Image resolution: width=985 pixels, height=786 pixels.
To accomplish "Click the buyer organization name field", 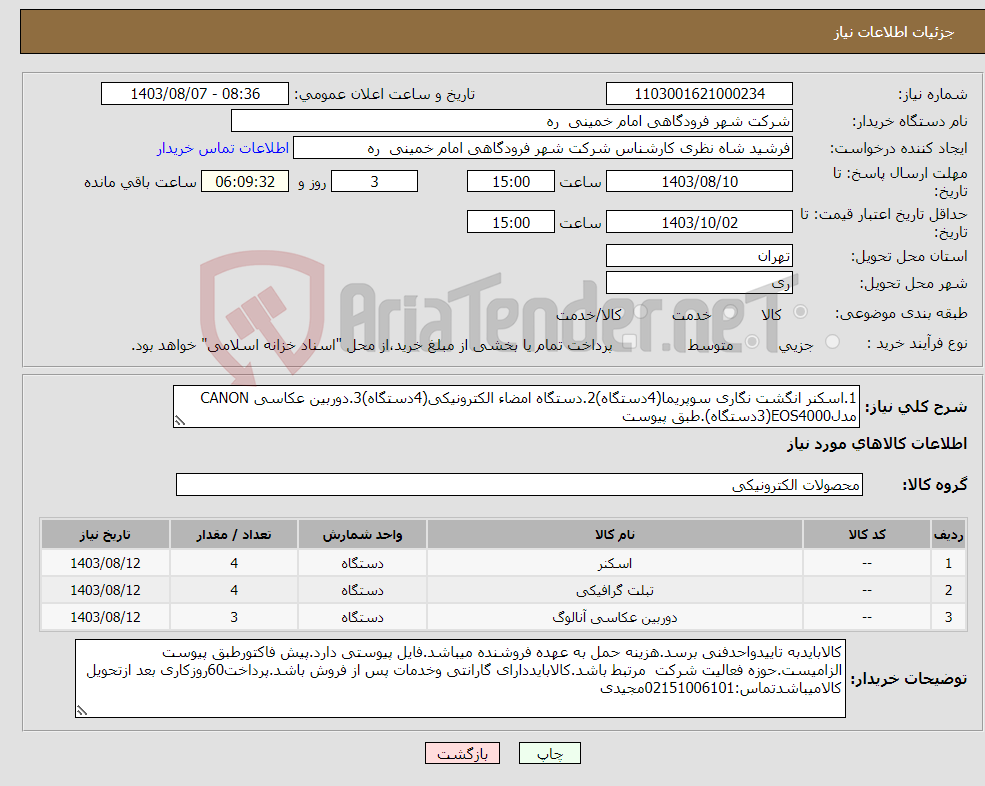I will (512, 121).
